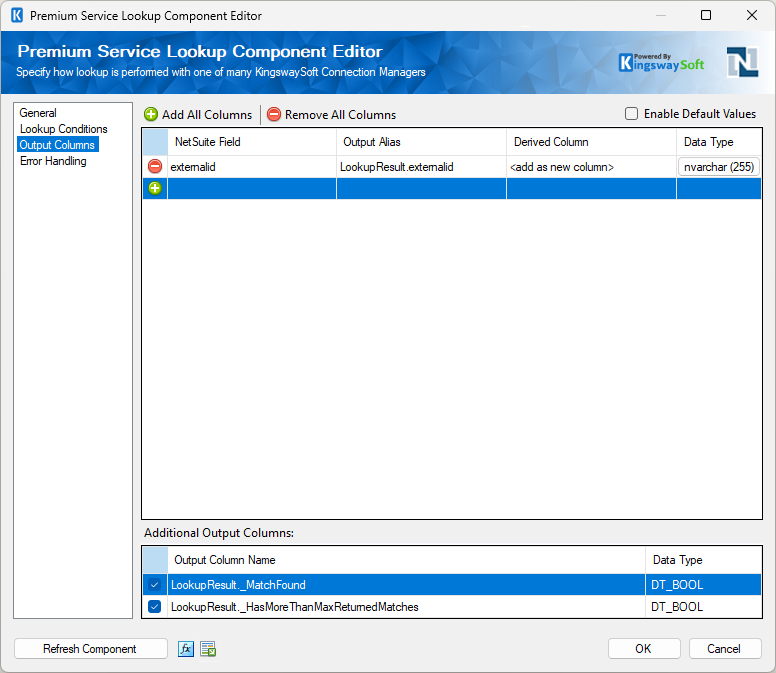
Task: Select the Output Columns page
Action: click(x=57, y=144)
